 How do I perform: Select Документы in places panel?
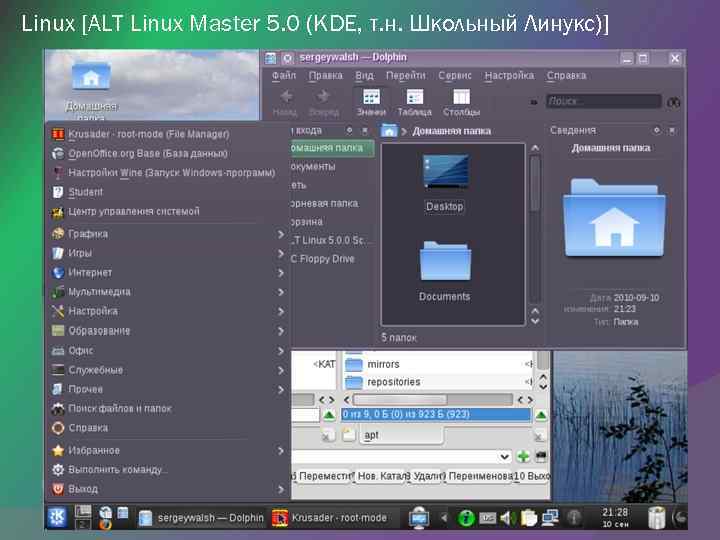click(x=332, y=166)
